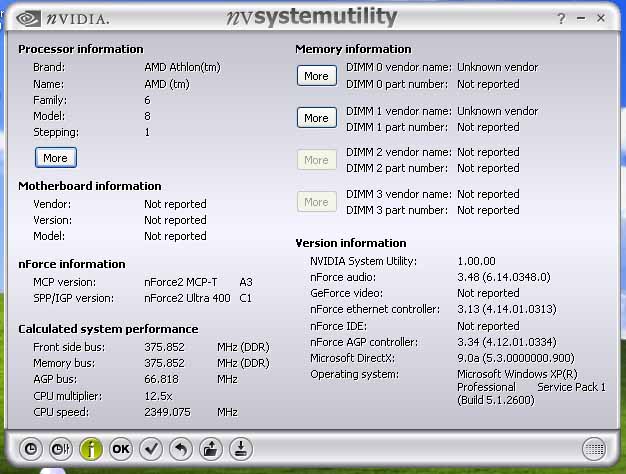Click the clock icon in the bottom toolbar
626x474 pixels.
(31, 449)
